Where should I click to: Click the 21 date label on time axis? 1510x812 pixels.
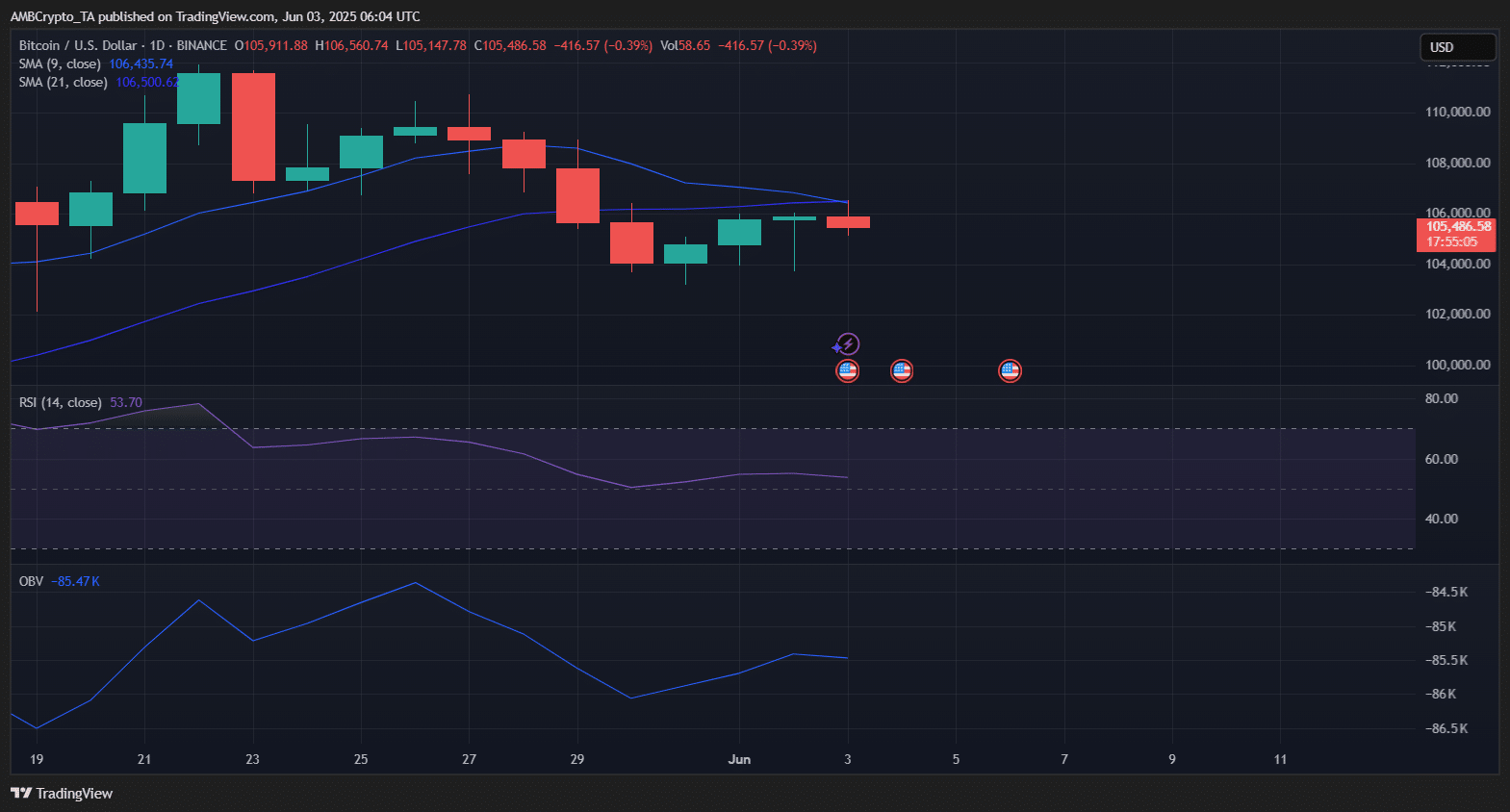[x=144, y=759]
